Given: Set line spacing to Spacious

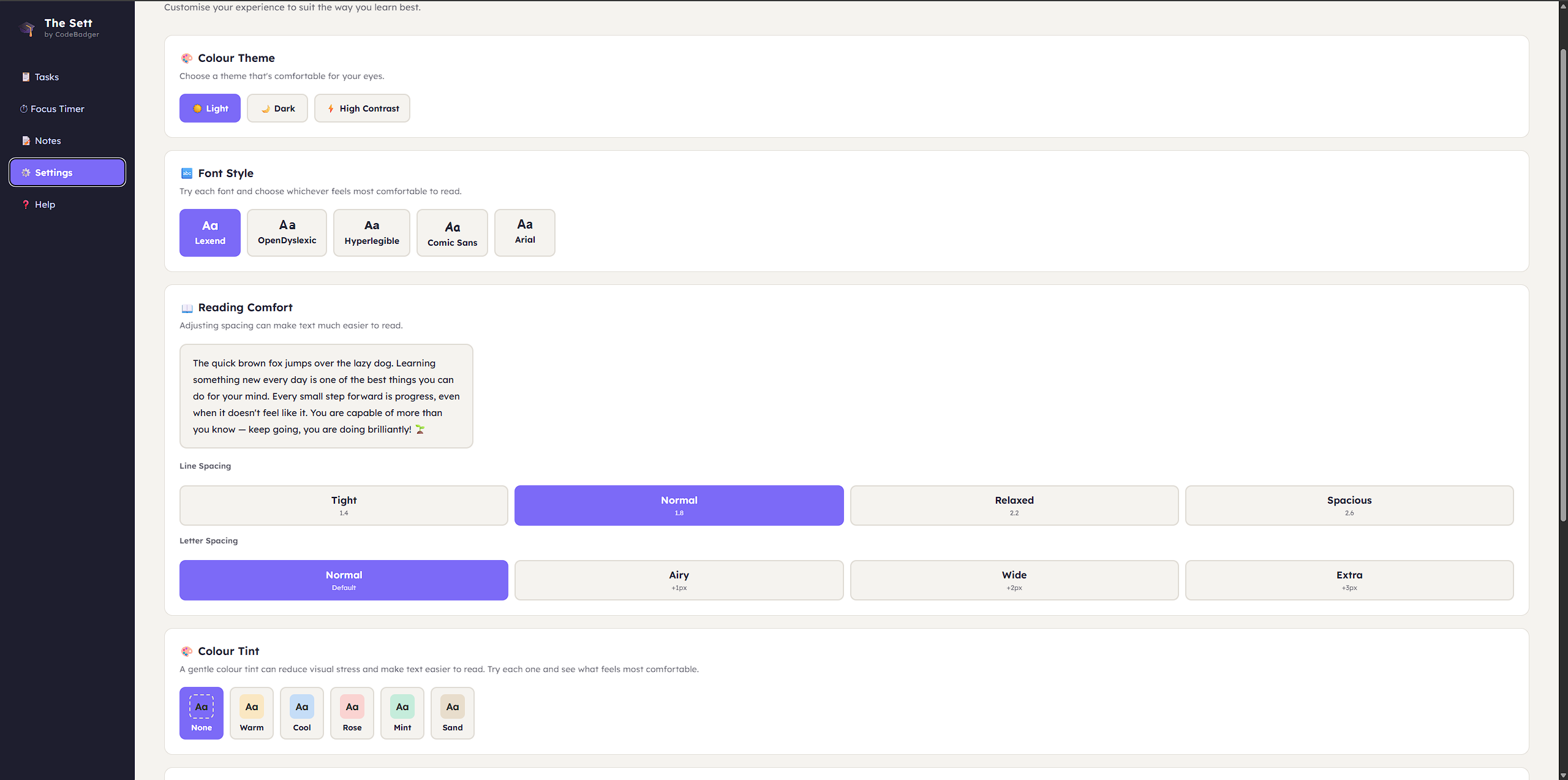Looking at the screenshot, I should point(1349,505).
